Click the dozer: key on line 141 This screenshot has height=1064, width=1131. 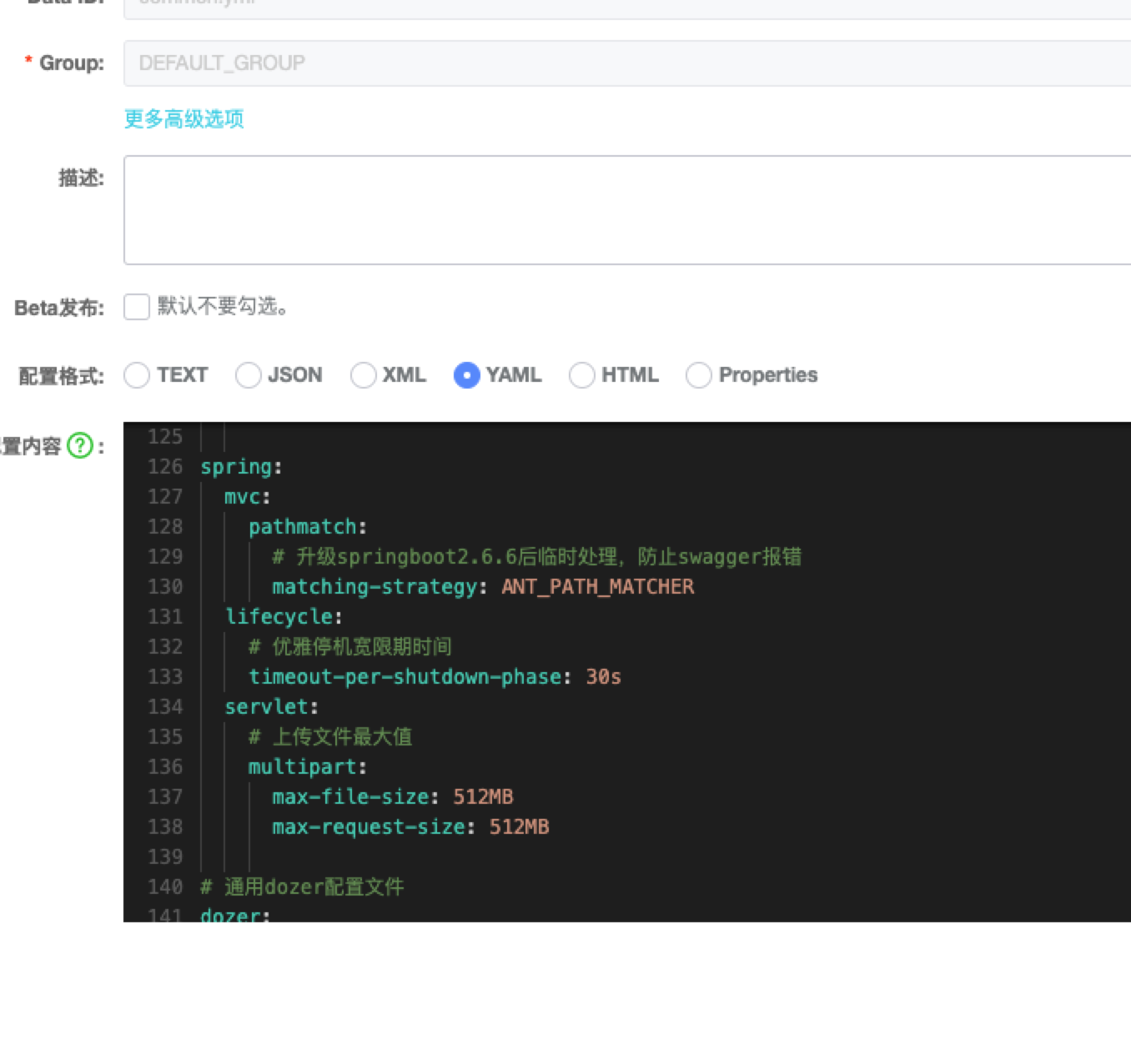pos(232,916)
